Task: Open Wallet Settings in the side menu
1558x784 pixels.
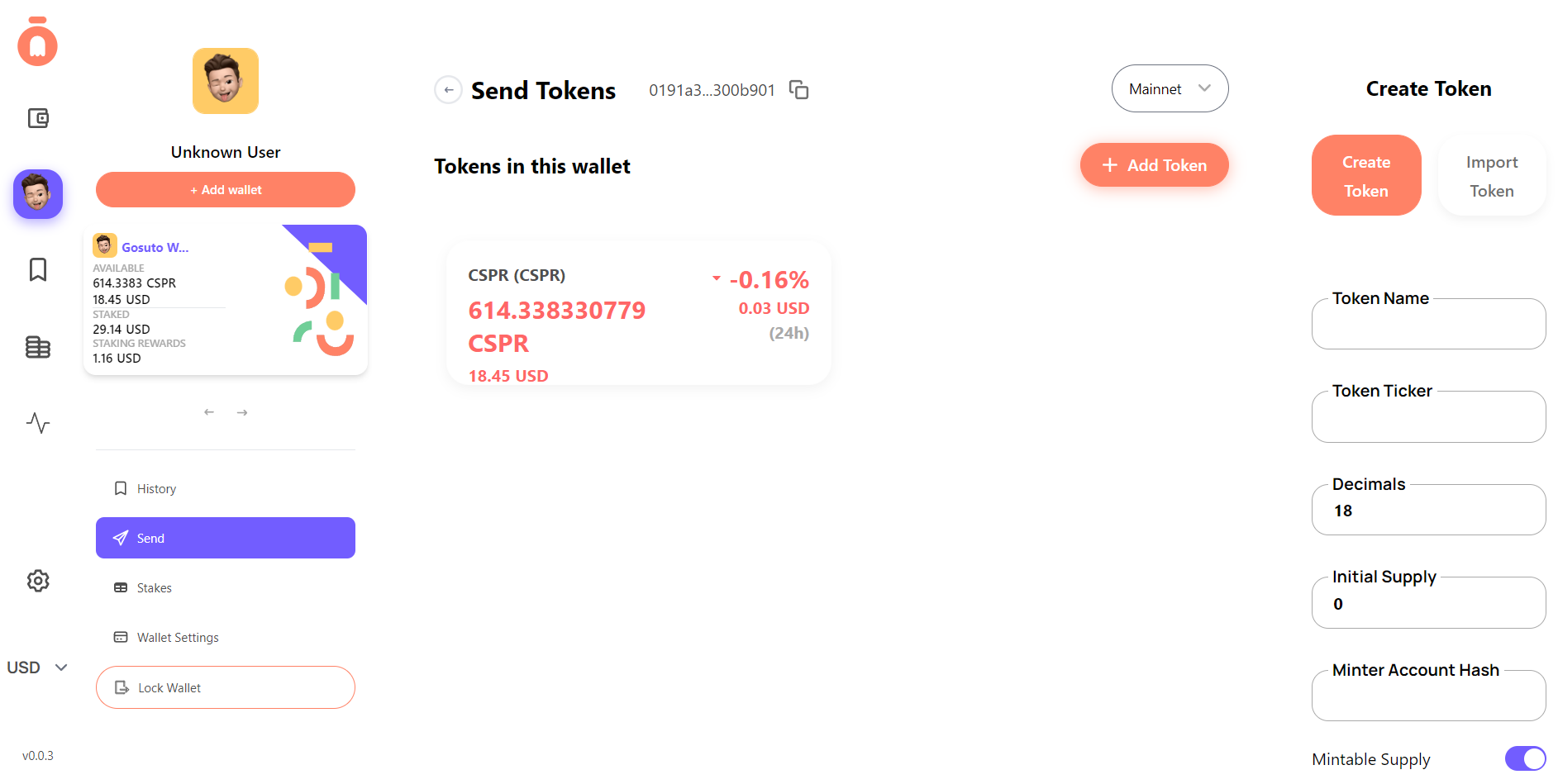Action: point(178,638)
